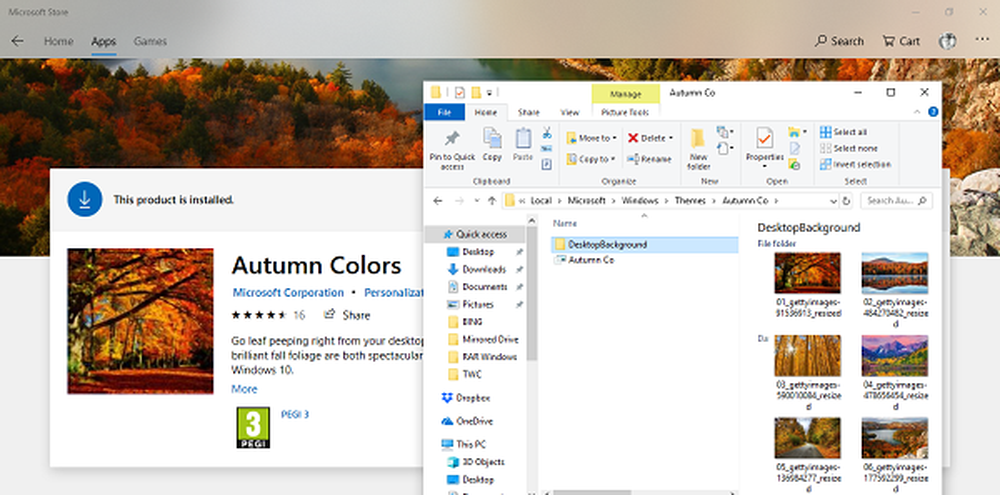The width and height of the screenshot is (1000, 495).
Task: Click Pin to Quick access in File Explorer
Action: tap(452, 150)
